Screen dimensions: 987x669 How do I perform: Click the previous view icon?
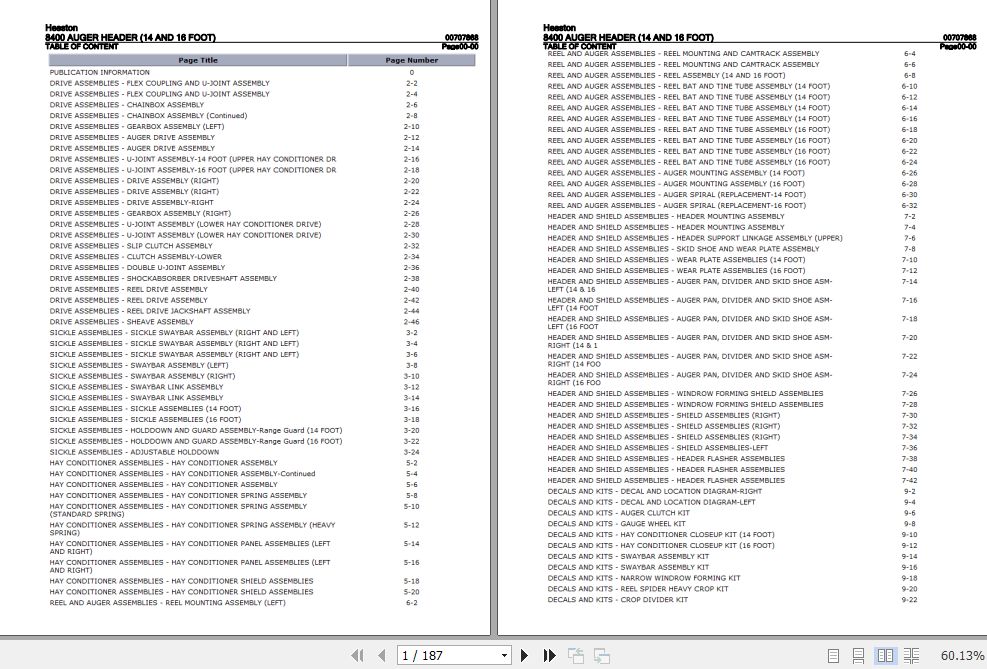pos(575,655)
